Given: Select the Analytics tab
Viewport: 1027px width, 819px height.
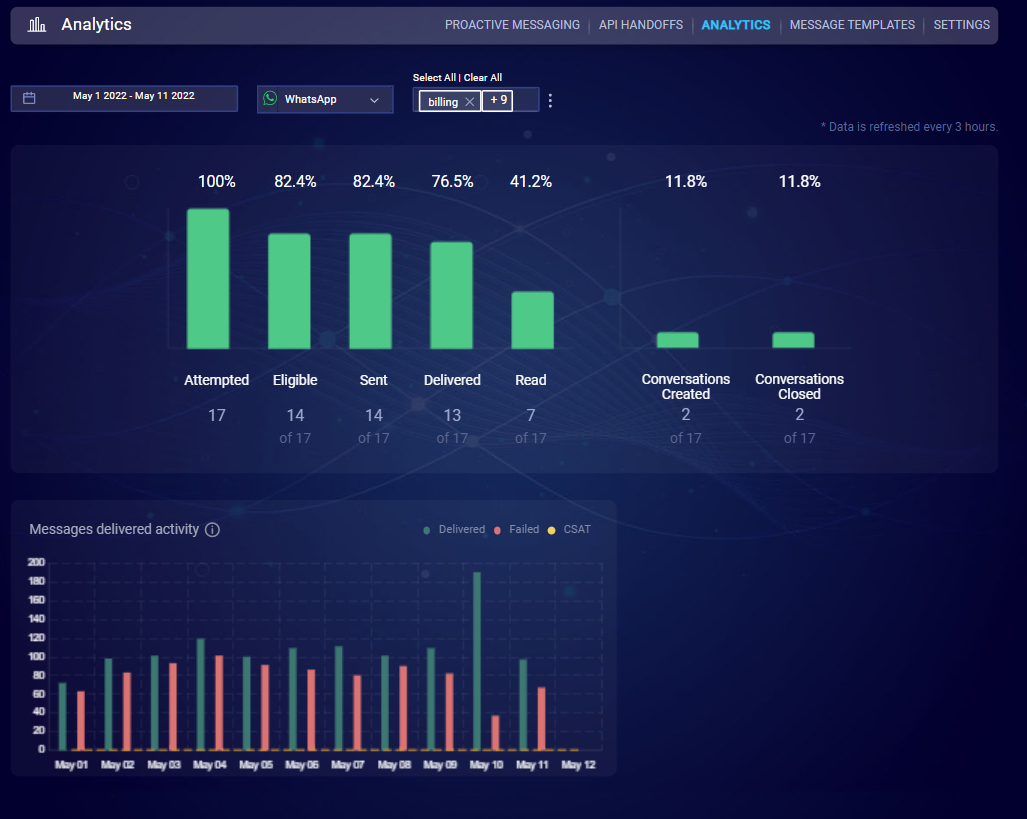Looking at the screenshot, I should pyautogui.click(x=736, y=25).
